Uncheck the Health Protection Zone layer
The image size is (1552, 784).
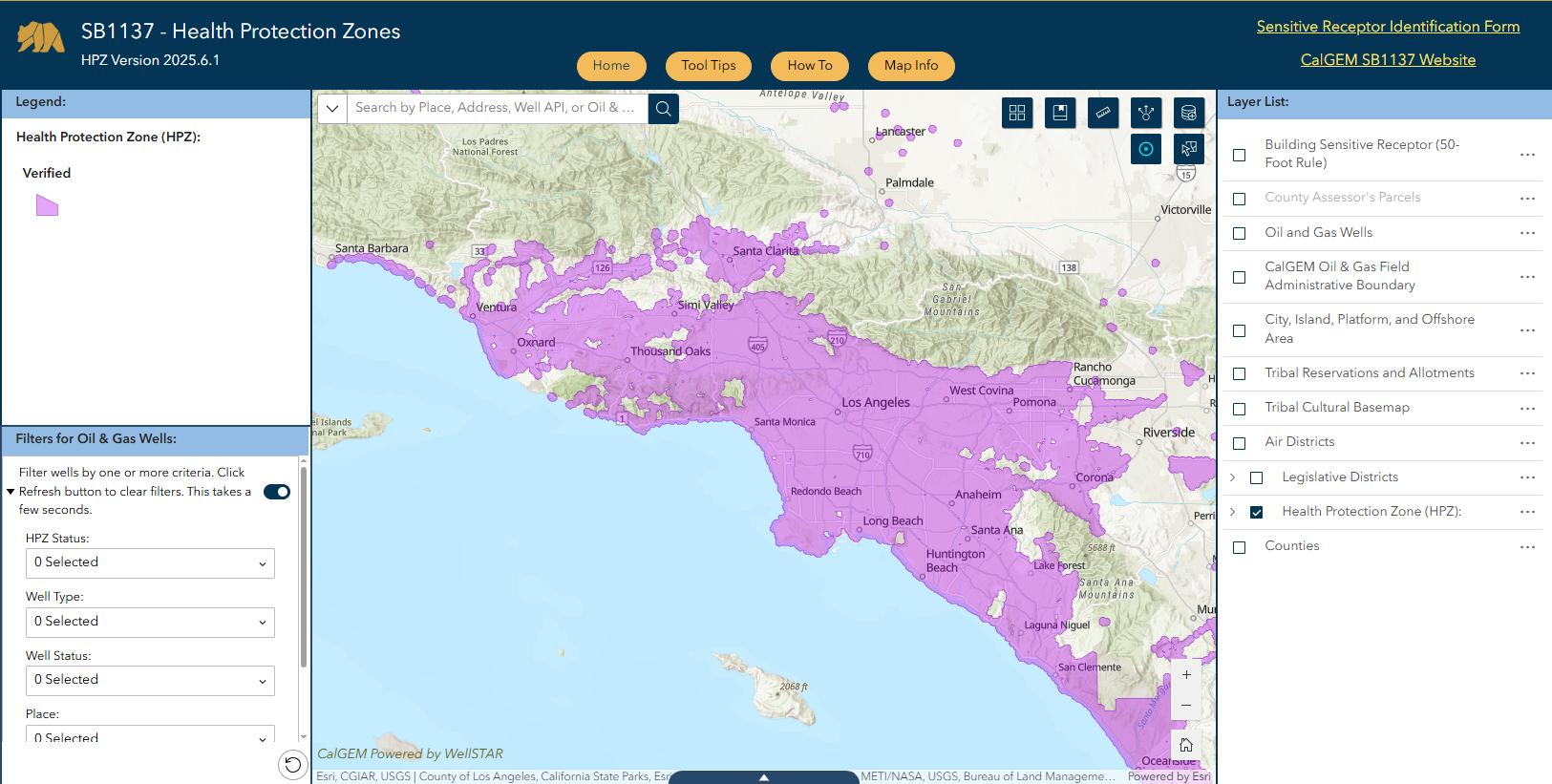coord(1257,512)
